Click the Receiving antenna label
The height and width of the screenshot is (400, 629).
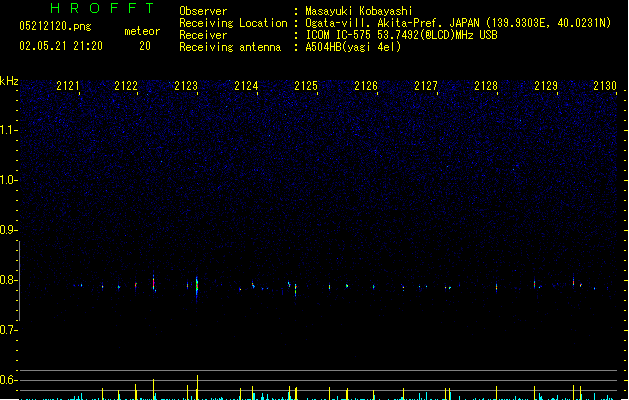coord(230,47)
